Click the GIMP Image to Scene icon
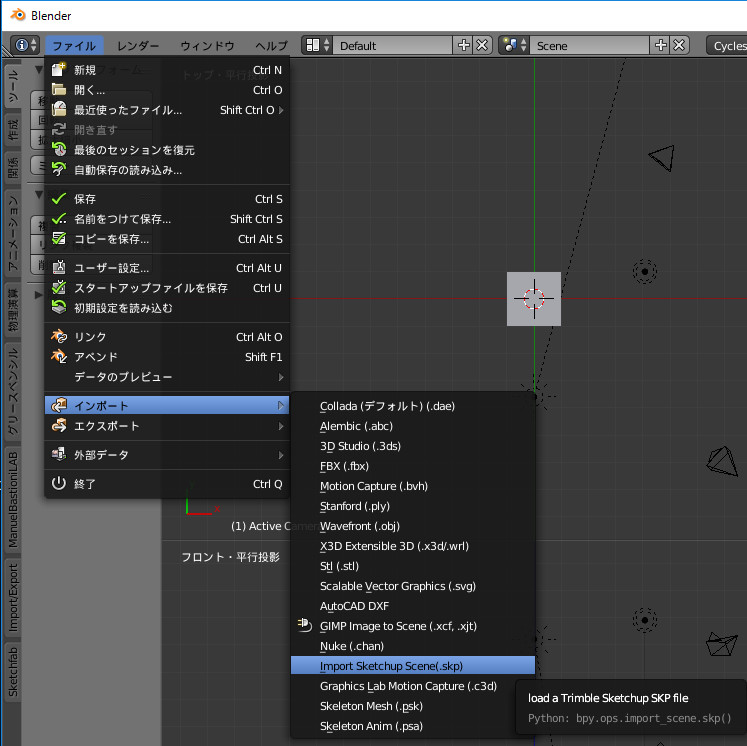Screen dimensions: 747x746 coord(304,625)
